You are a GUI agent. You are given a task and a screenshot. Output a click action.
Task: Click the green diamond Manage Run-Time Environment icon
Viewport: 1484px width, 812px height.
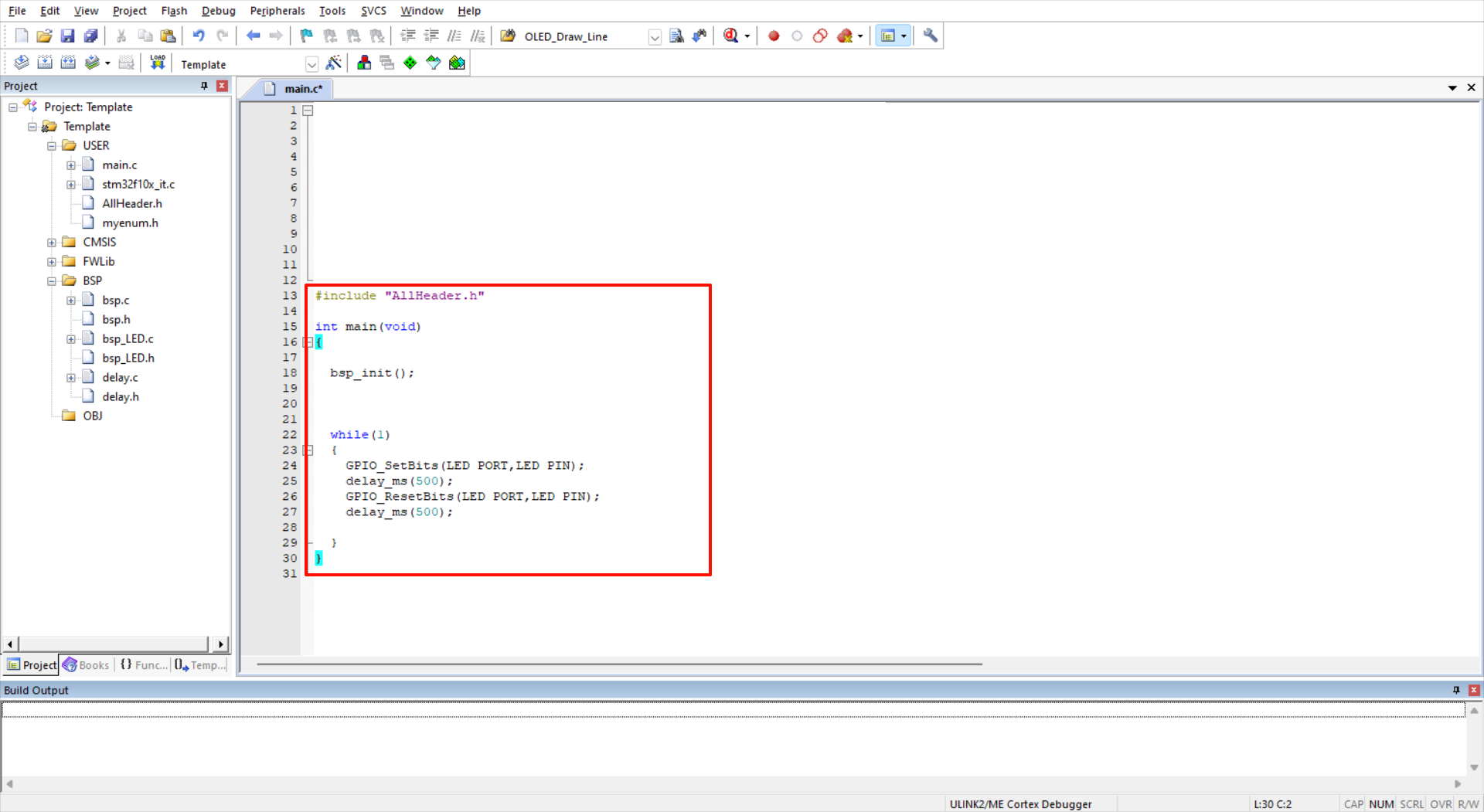(x=410, y=63)
